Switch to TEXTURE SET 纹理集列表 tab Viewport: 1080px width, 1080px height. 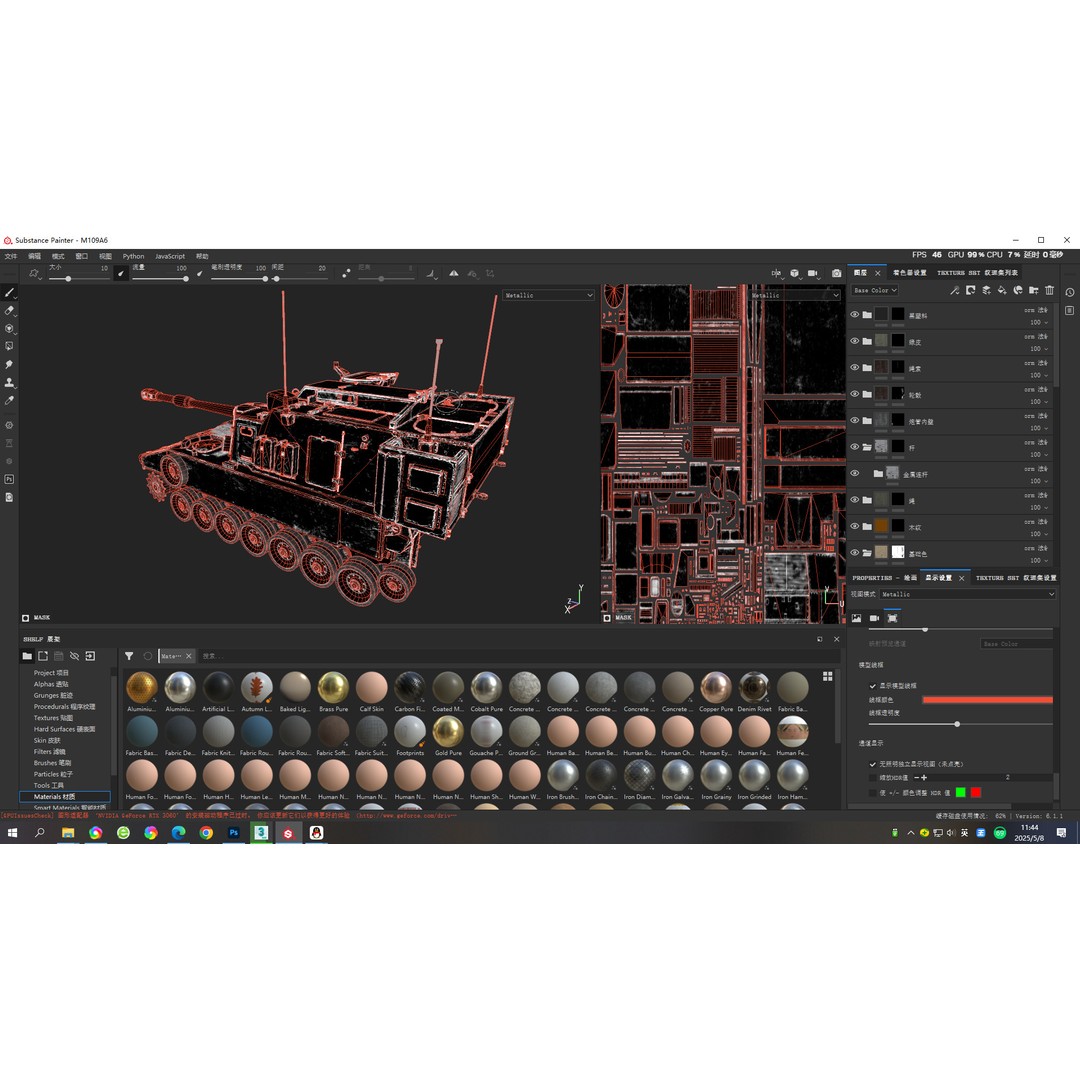(x=977, y=273)
